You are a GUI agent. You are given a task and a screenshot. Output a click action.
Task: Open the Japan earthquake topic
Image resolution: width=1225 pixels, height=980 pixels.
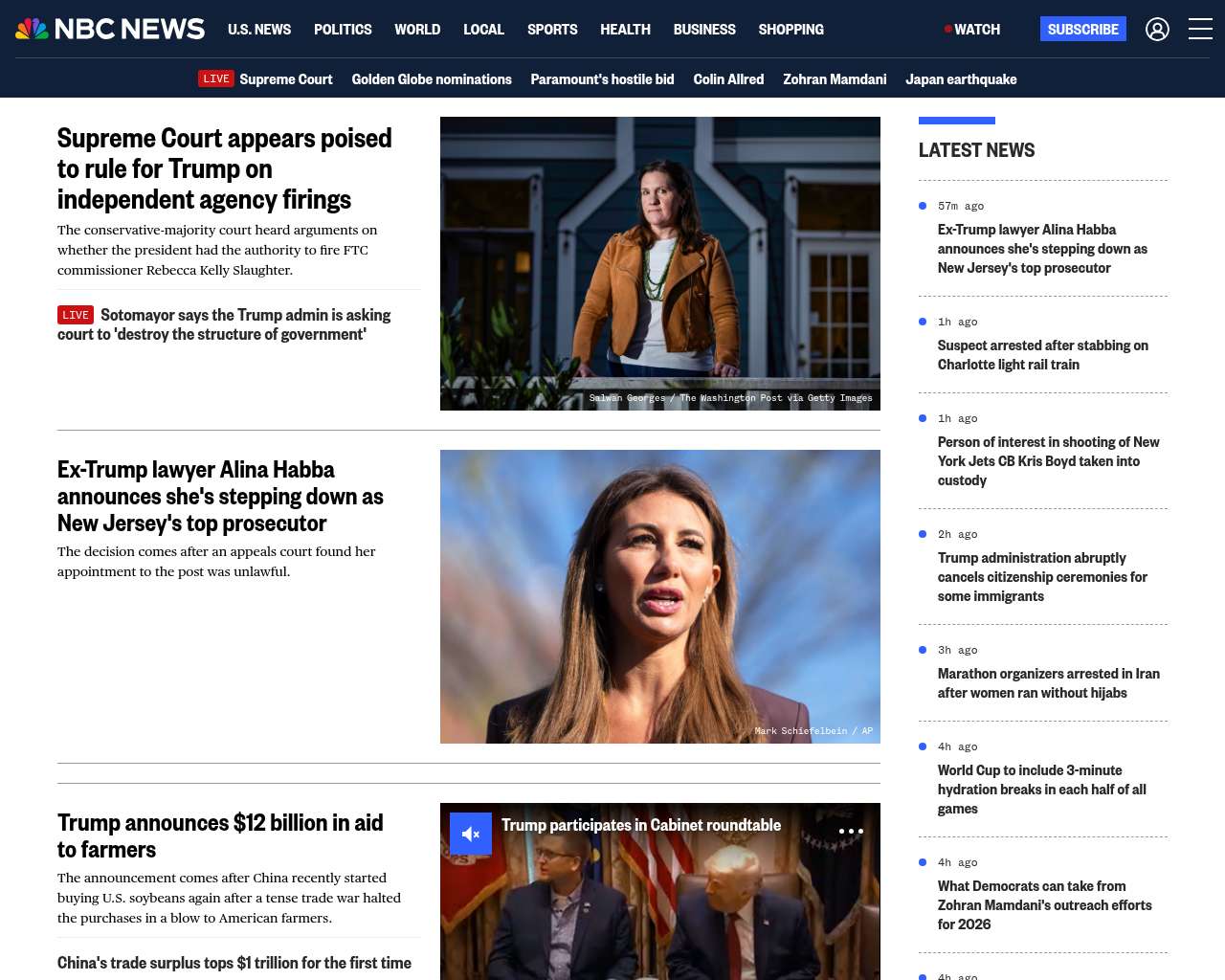961,79
